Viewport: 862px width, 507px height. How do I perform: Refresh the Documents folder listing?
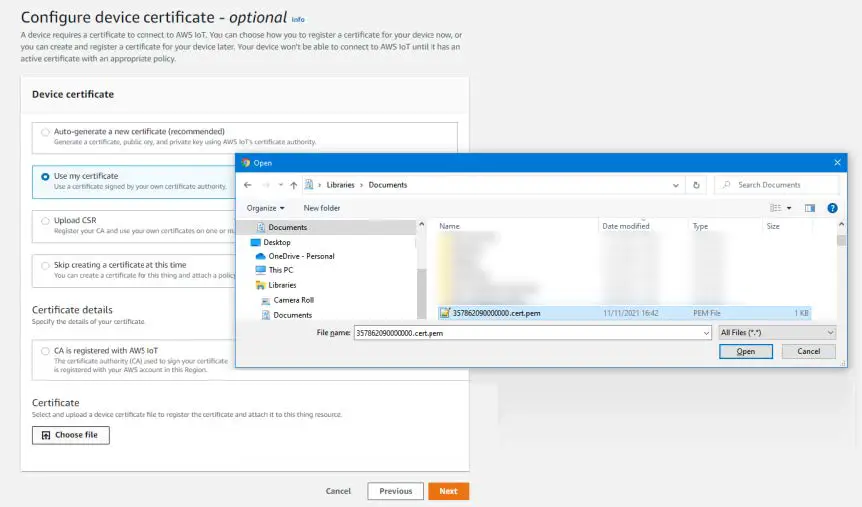pos(696,185)
